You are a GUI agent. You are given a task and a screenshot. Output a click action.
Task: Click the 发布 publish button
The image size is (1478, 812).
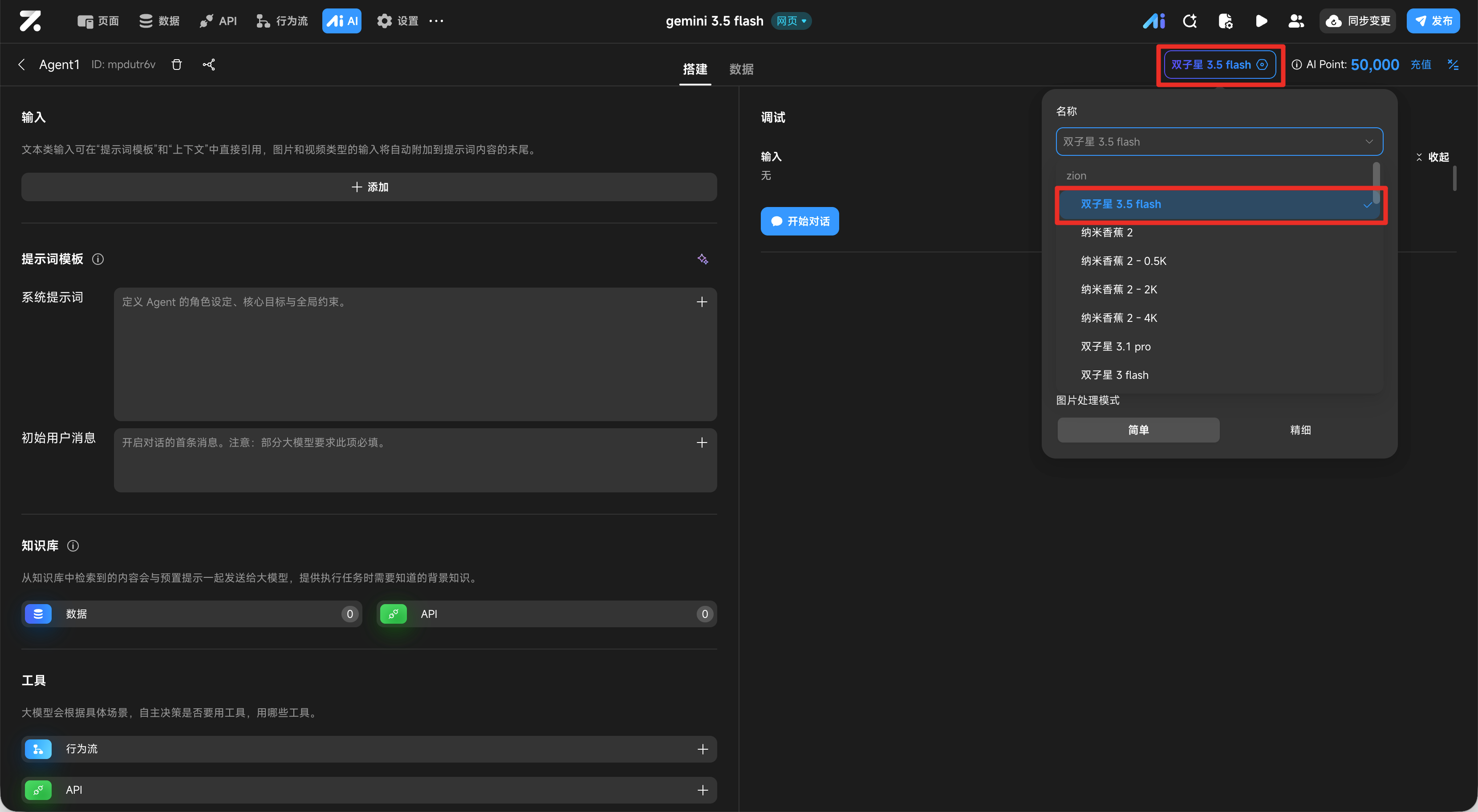(x=1433, y=20)
